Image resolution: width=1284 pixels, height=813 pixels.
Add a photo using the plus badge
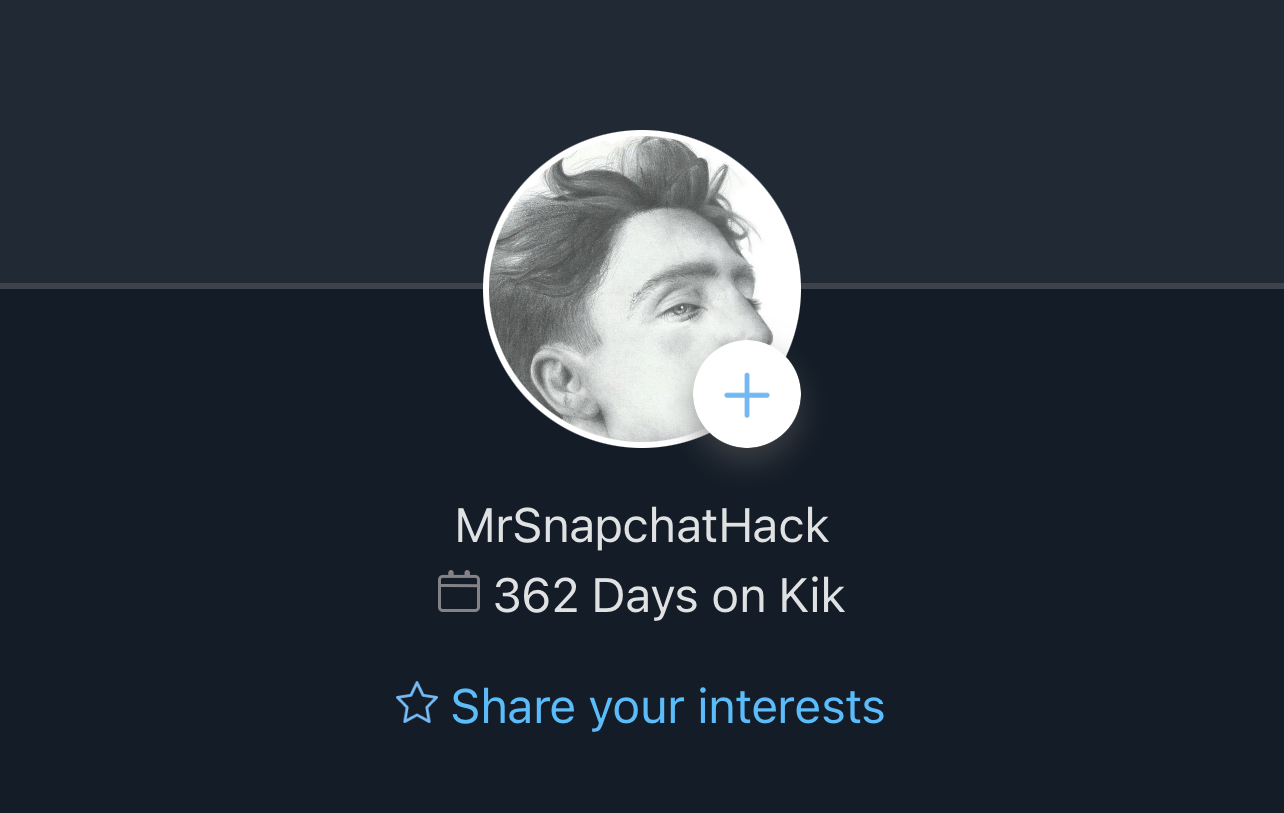747,395
